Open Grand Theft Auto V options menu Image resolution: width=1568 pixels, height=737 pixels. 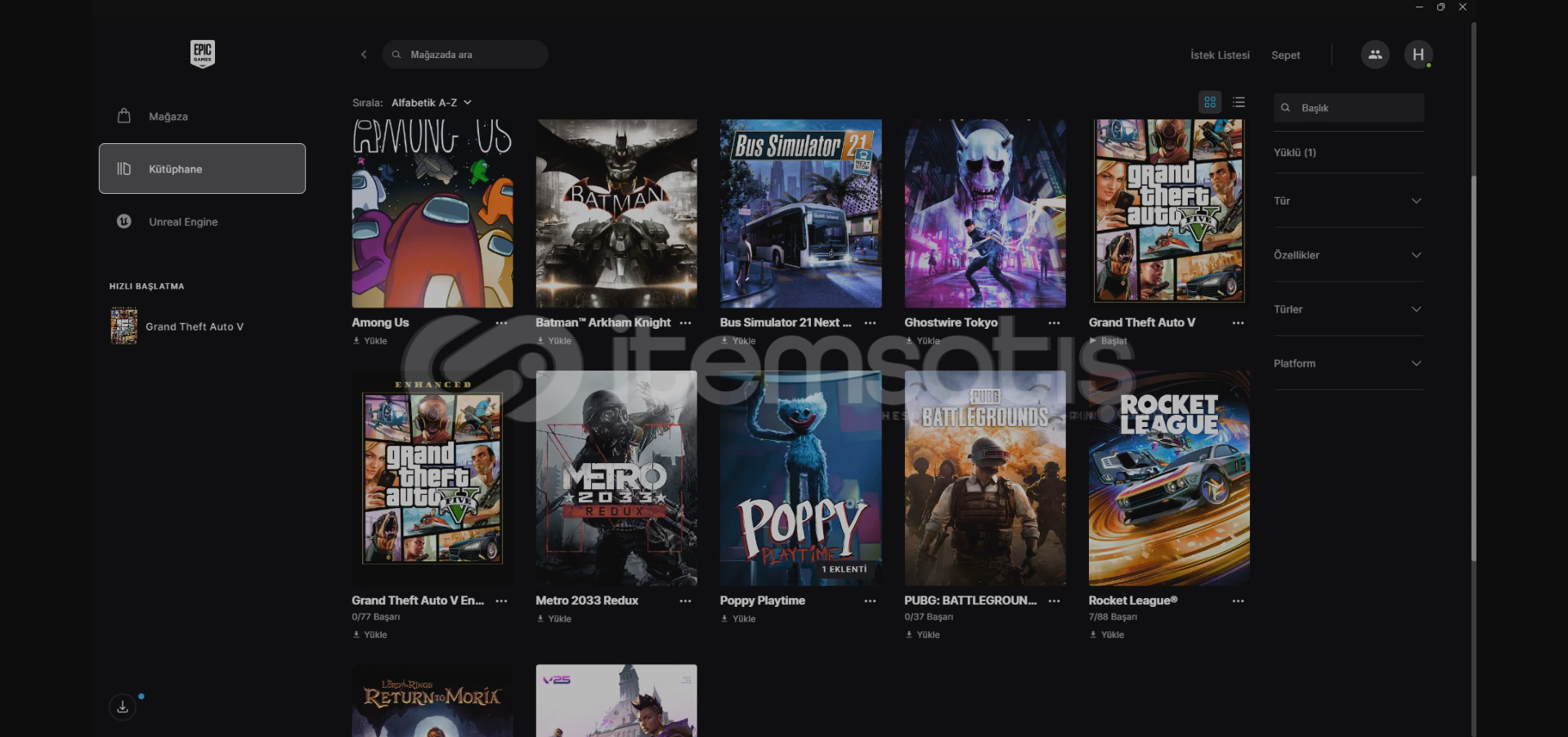point(1238,323)
